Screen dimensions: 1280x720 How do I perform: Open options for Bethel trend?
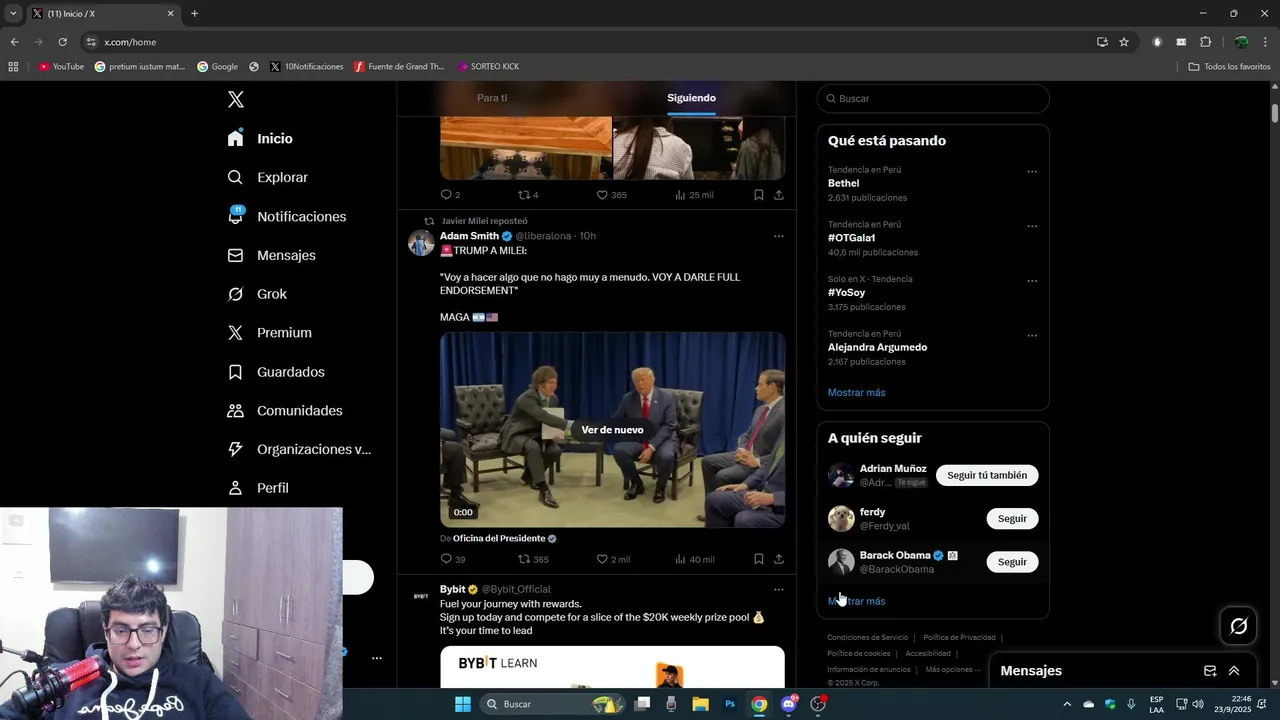[x=1032, y=172]
